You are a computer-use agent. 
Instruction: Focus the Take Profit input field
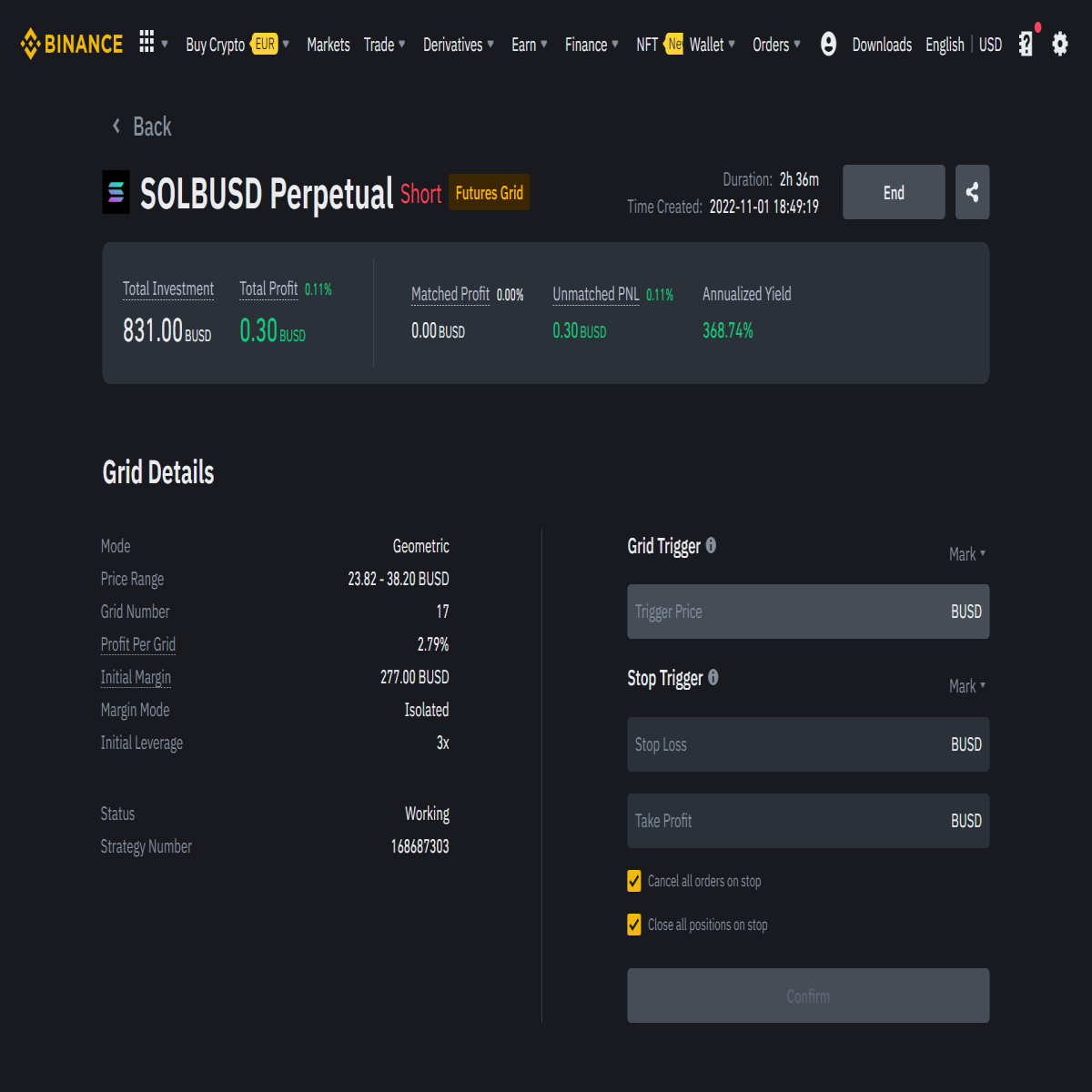pos(808,821)
